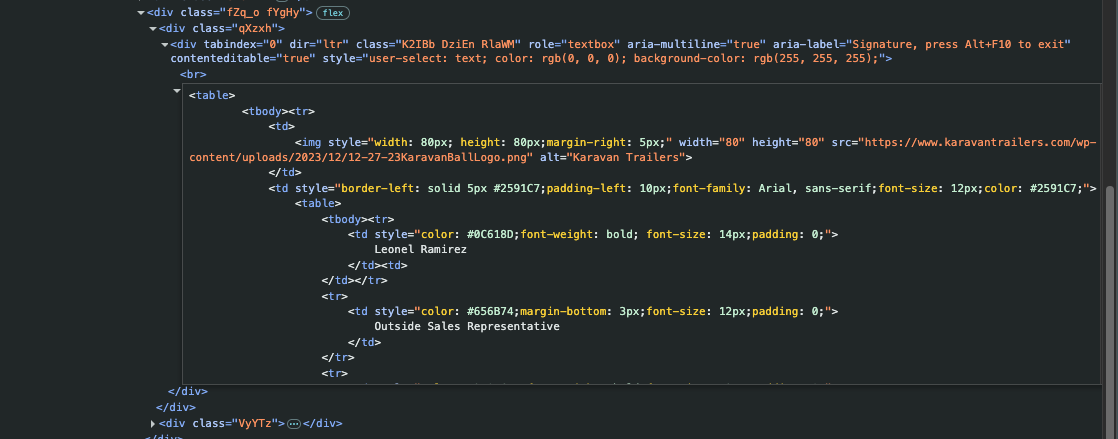The height and width of the screenshot is (439, 1118).
Task: Click the text "Outside Sales Representative"
Action: [x=467, y=326]
